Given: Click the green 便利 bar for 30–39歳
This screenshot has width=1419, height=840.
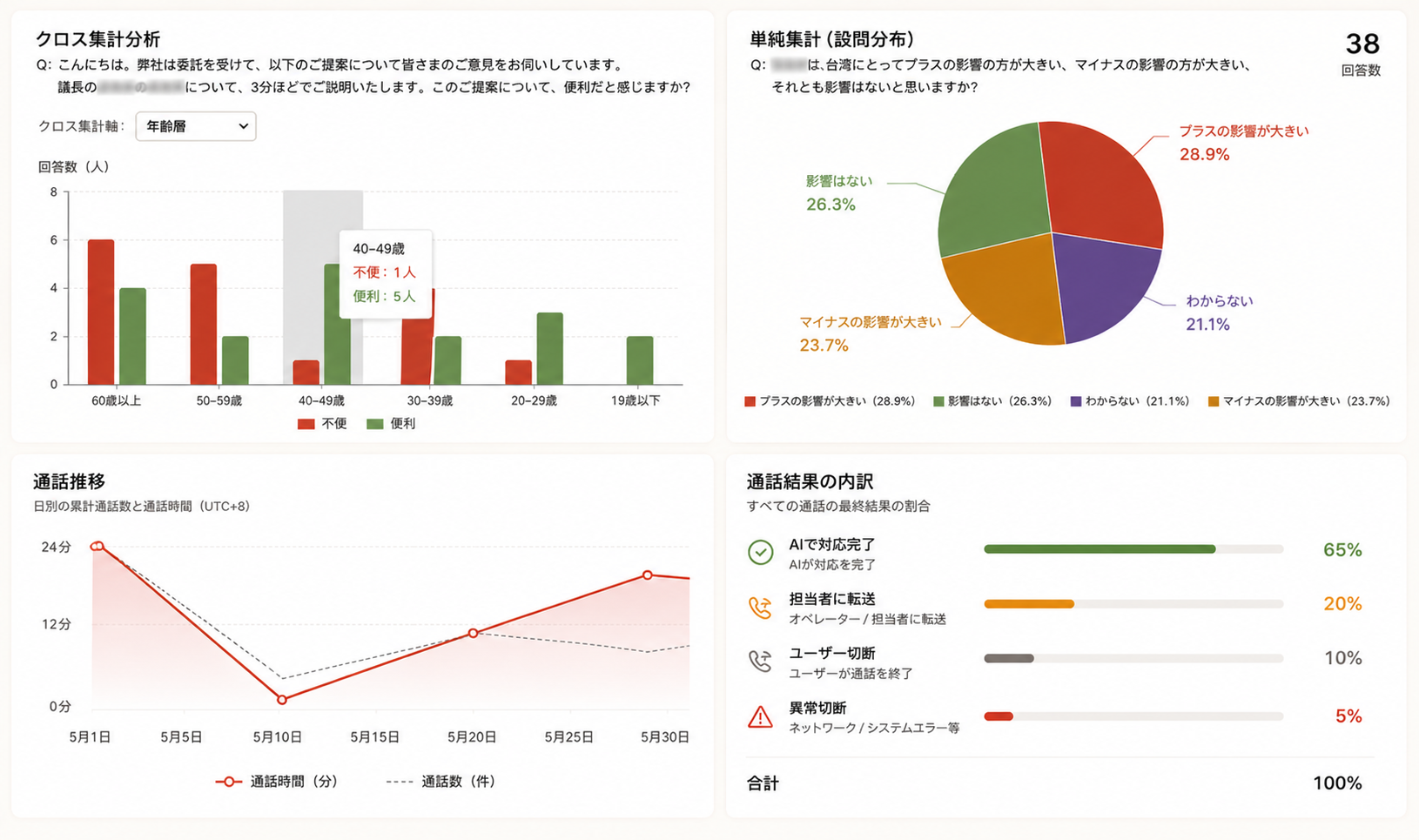Looking at the screenshot, I should [x=447, y=360].
